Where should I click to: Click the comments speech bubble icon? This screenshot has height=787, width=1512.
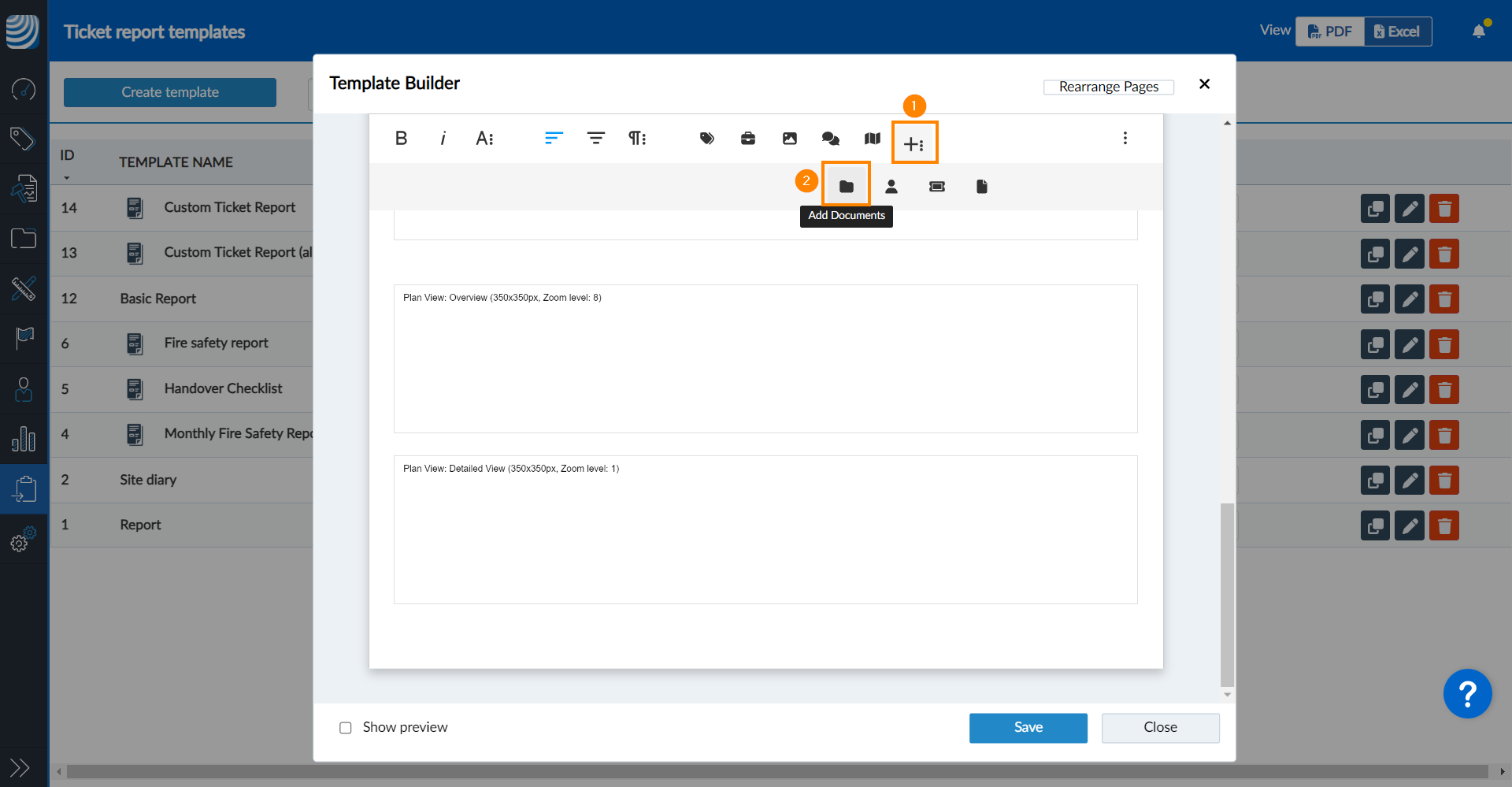tap(830, 139)
